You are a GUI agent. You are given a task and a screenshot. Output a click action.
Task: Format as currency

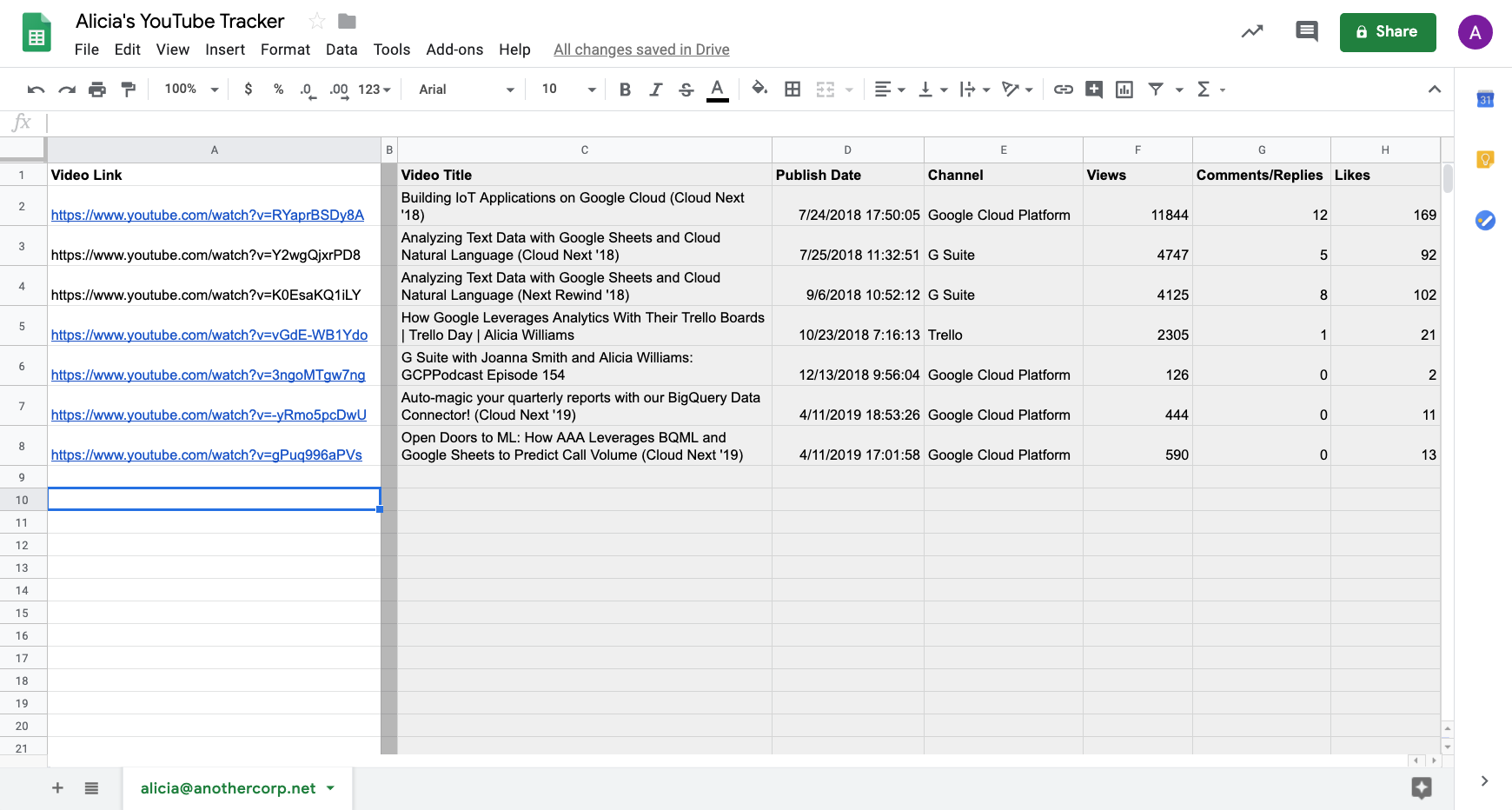click(249, 90)
